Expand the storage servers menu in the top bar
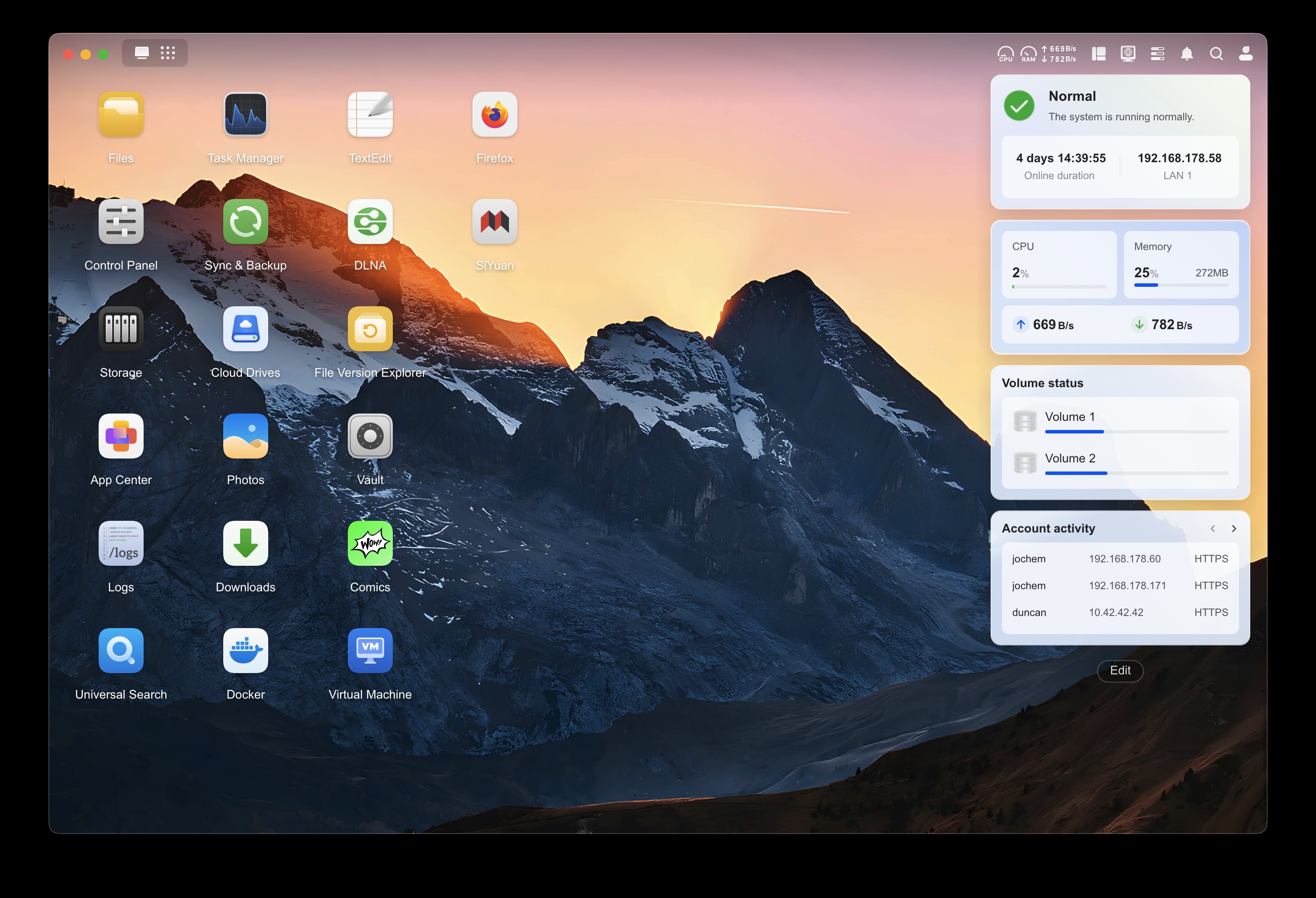Screen dimensions: 1316x898 1157,54
